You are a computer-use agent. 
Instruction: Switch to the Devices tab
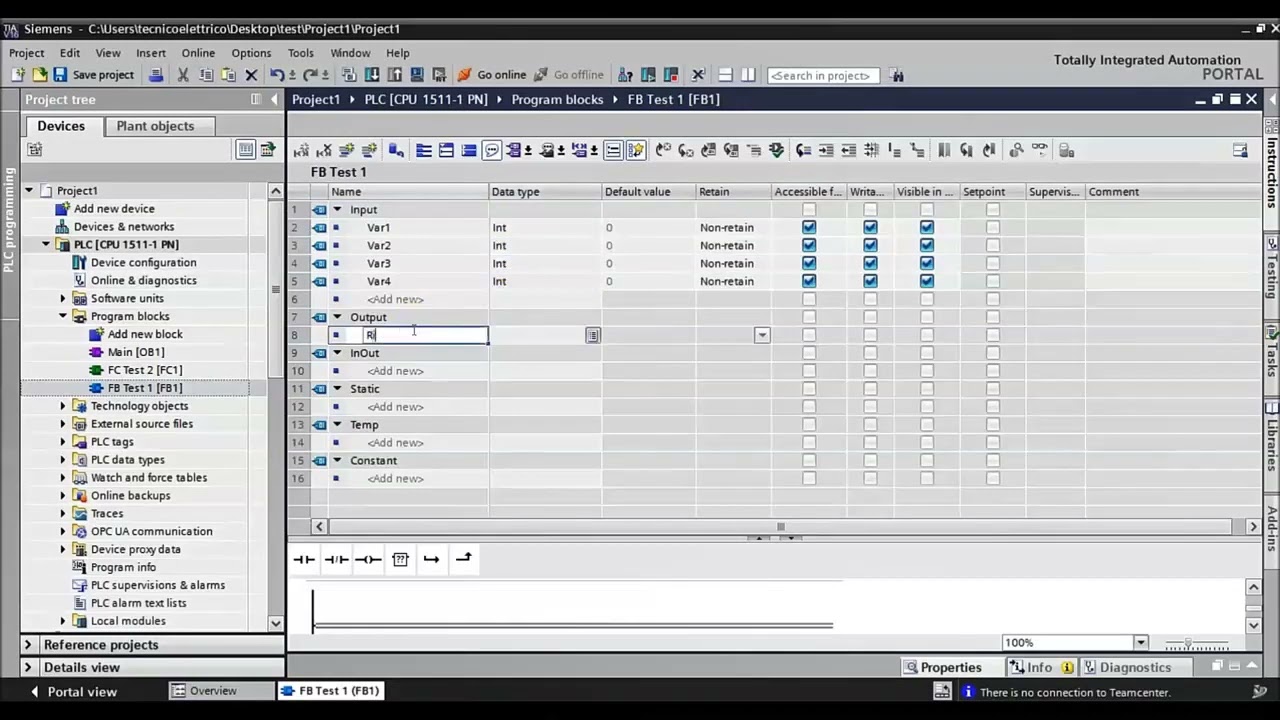click(x=61, y=126)
